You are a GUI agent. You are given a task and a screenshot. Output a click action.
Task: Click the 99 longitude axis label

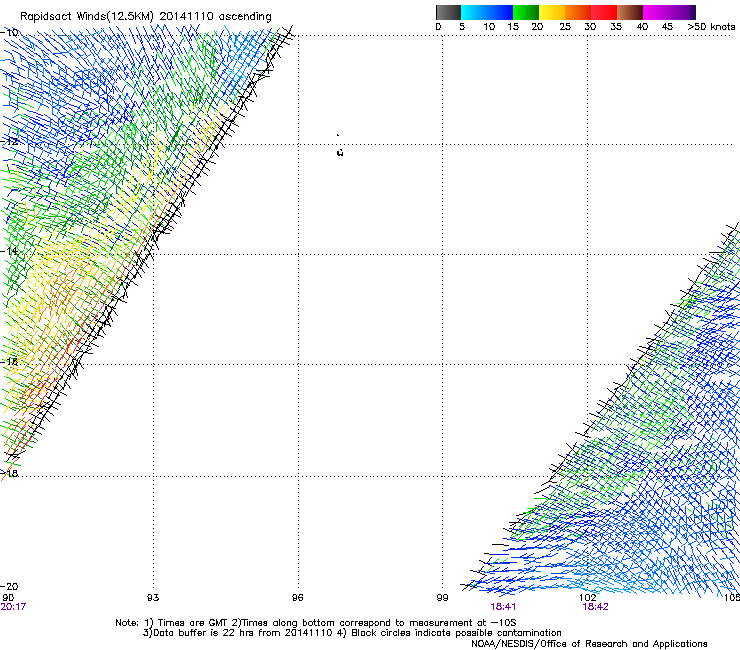tap(442, 598)
